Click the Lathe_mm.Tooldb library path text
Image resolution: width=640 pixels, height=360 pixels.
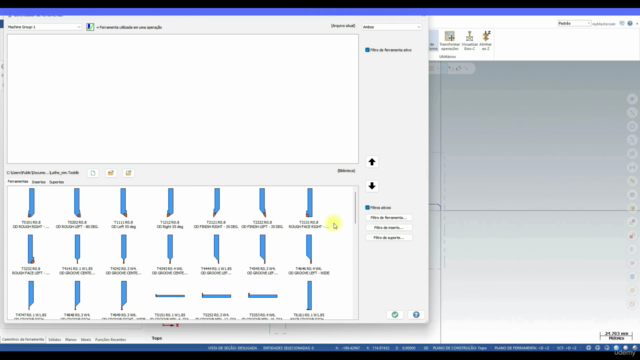43,173
